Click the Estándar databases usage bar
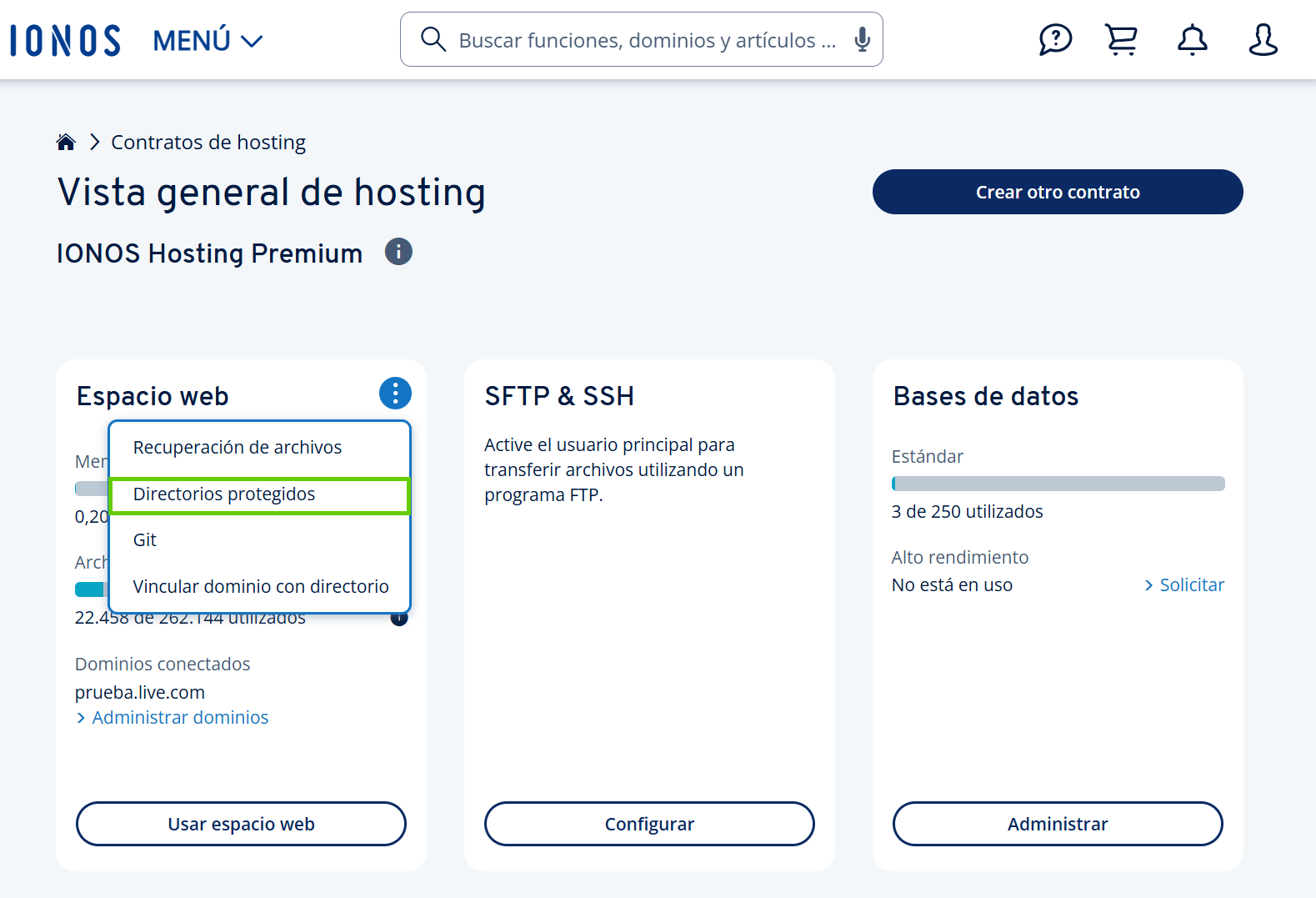1316x898 pixels. click(x=1058, y=484)
